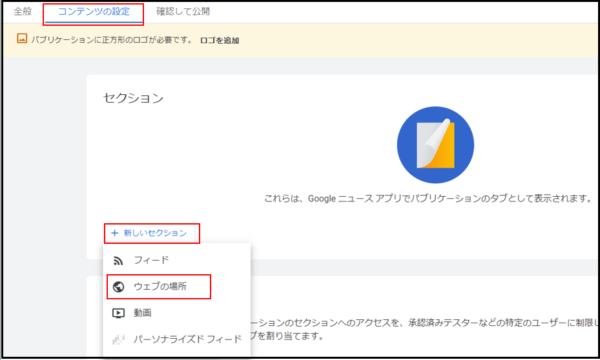
Task: Click the RSS feed icon in the menu
Action: click(x=118, y=261)
